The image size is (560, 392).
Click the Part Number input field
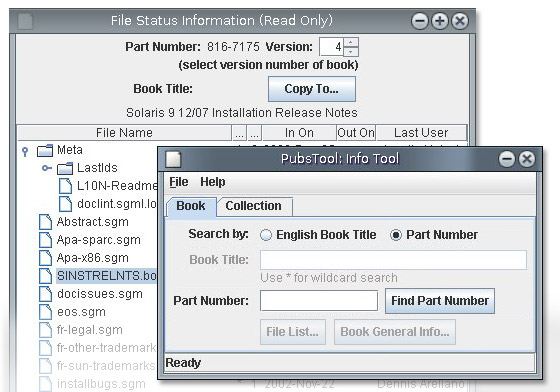(319, 301)
